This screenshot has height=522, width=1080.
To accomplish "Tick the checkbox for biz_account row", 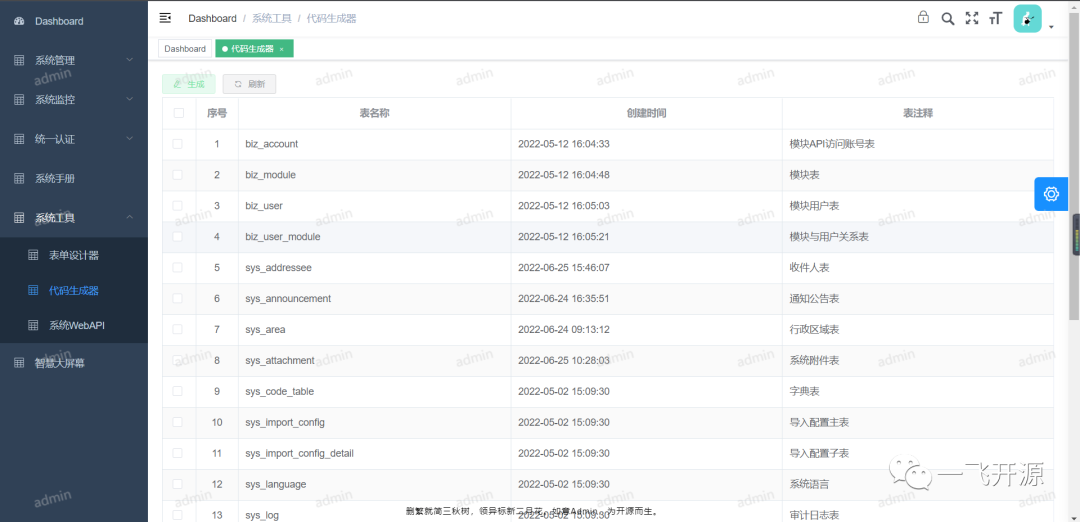I will tap(178, 144).
